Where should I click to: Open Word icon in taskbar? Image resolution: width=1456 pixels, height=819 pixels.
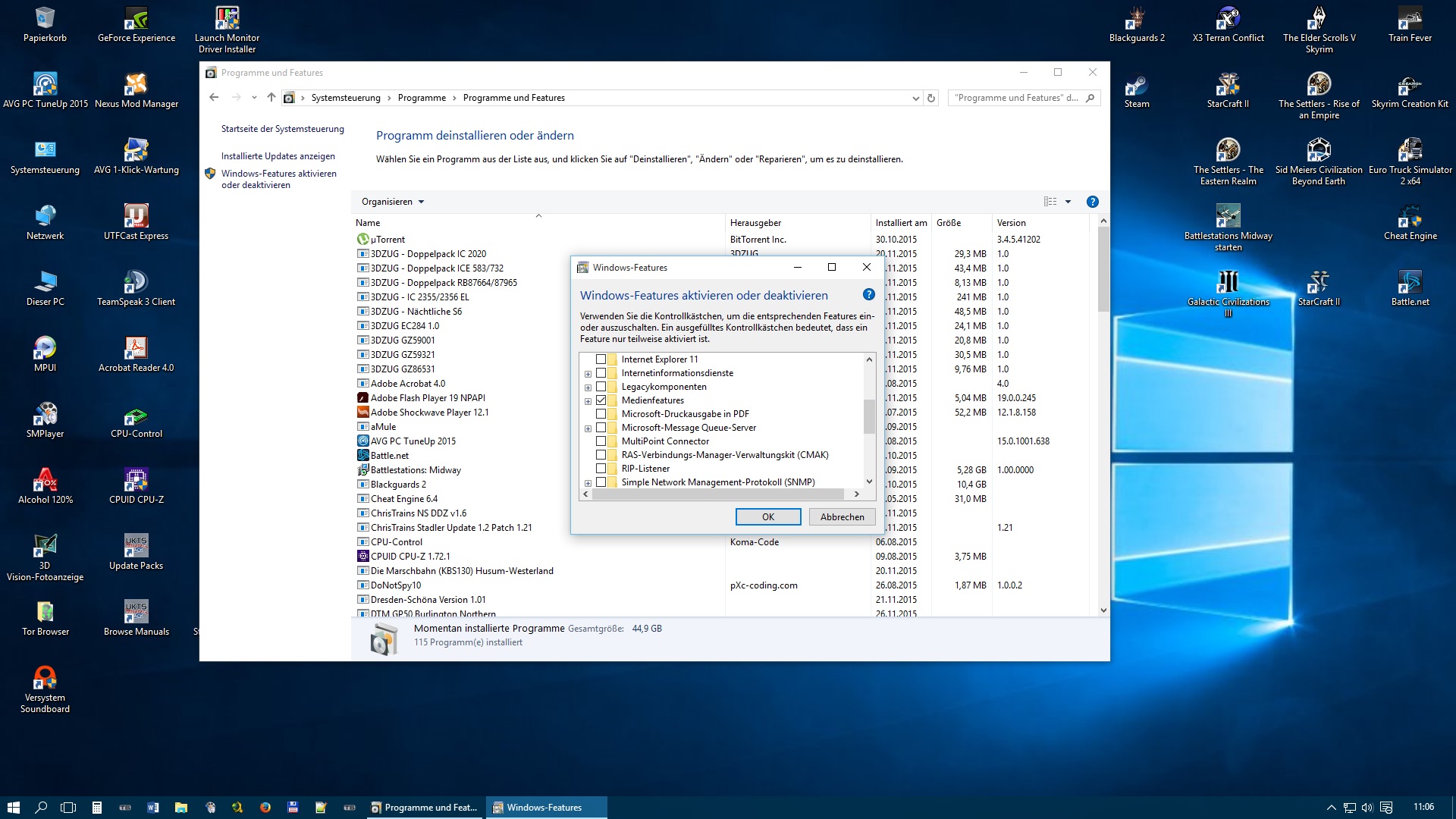click(x=153, y=808)
